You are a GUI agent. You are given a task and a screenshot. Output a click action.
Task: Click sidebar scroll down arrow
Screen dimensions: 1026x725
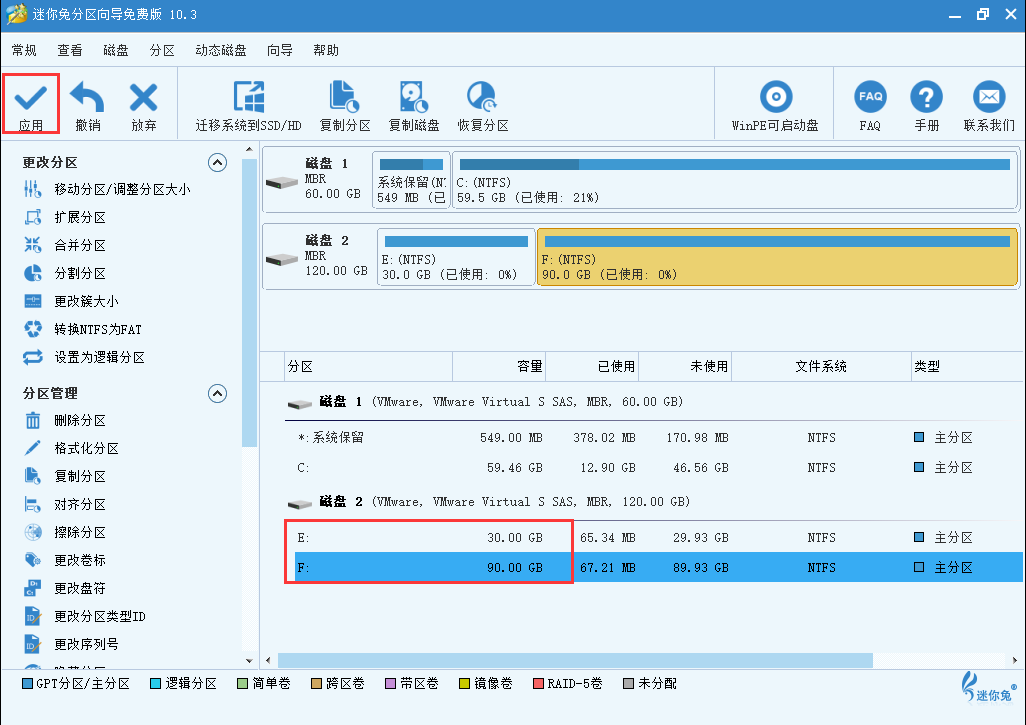pyautogui.click(x=249, y=661)
